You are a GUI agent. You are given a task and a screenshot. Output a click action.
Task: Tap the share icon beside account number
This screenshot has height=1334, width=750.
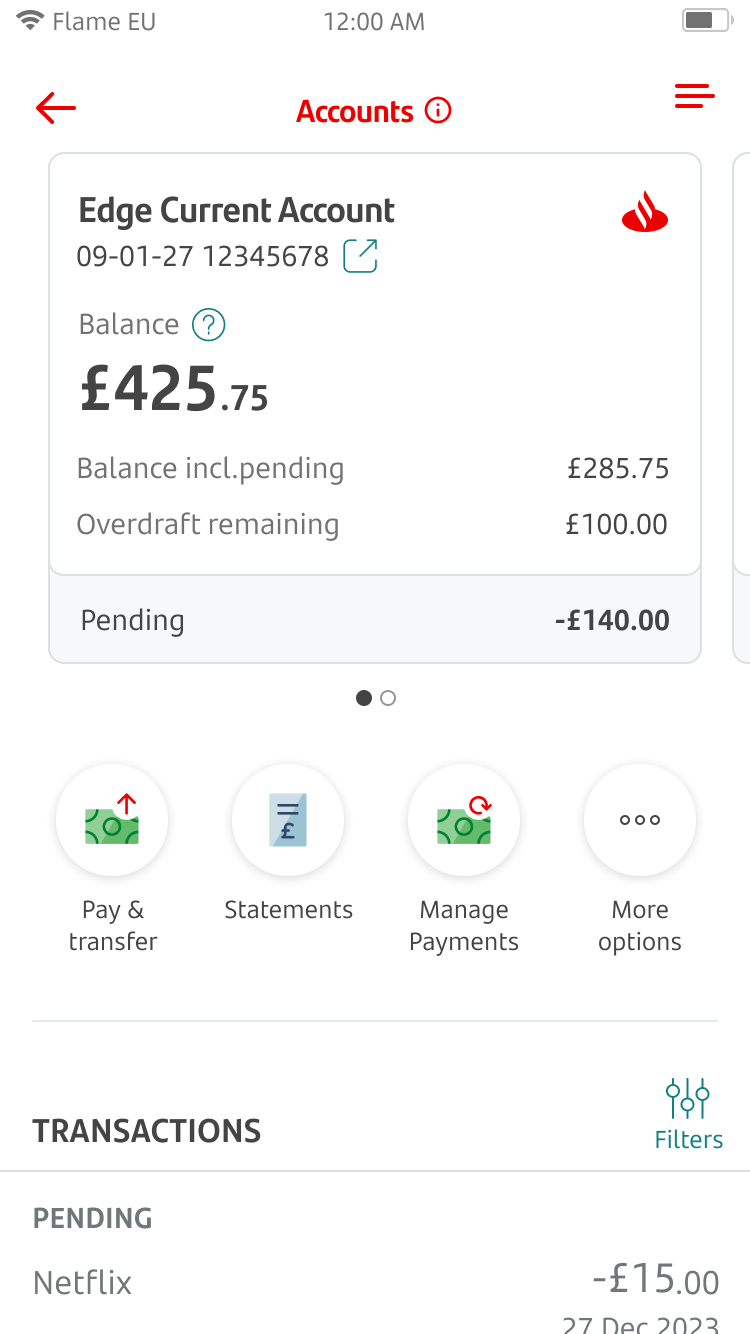(360, 256)
